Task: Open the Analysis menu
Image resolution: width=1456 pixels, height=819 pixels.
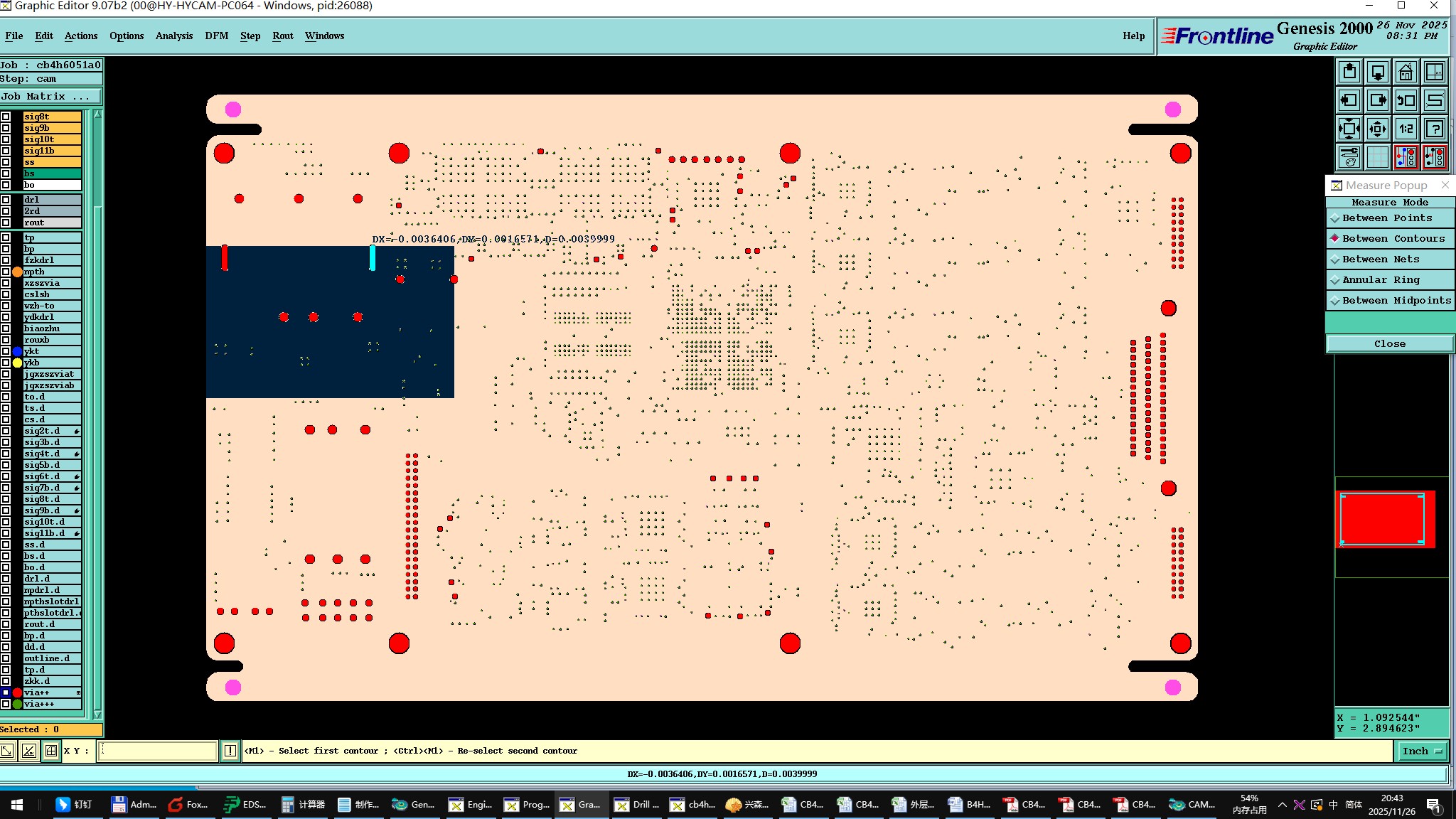Action: (173, 36)
